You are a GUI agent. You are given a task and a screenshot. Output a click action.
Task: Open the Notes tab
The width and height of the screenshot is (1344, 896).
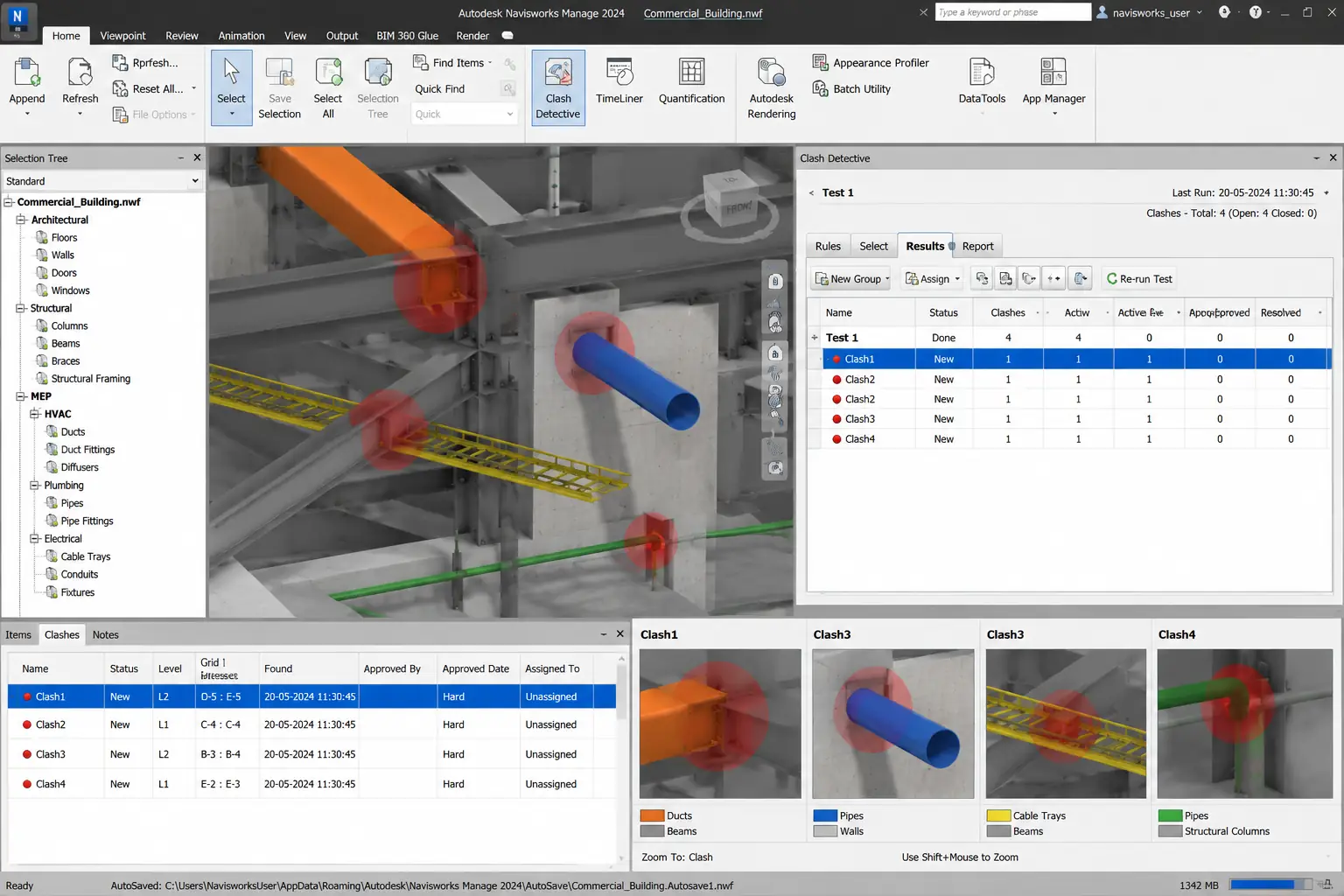106,634
